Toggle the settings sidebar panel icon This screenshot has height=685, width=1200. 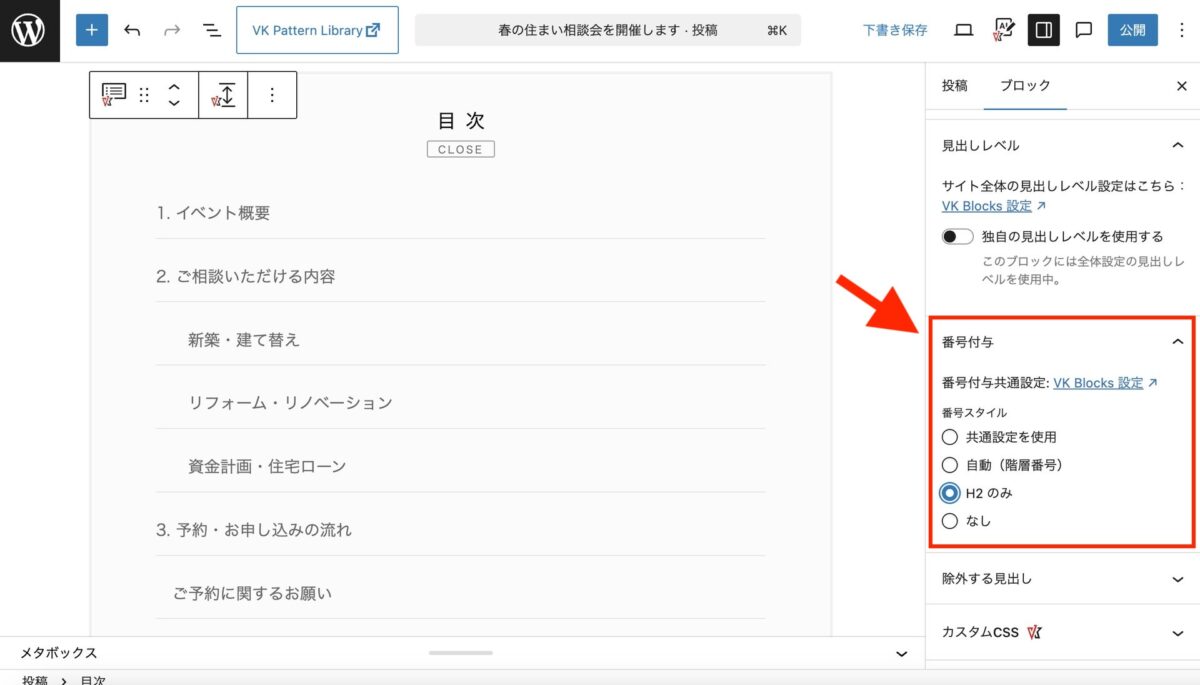1043,30
